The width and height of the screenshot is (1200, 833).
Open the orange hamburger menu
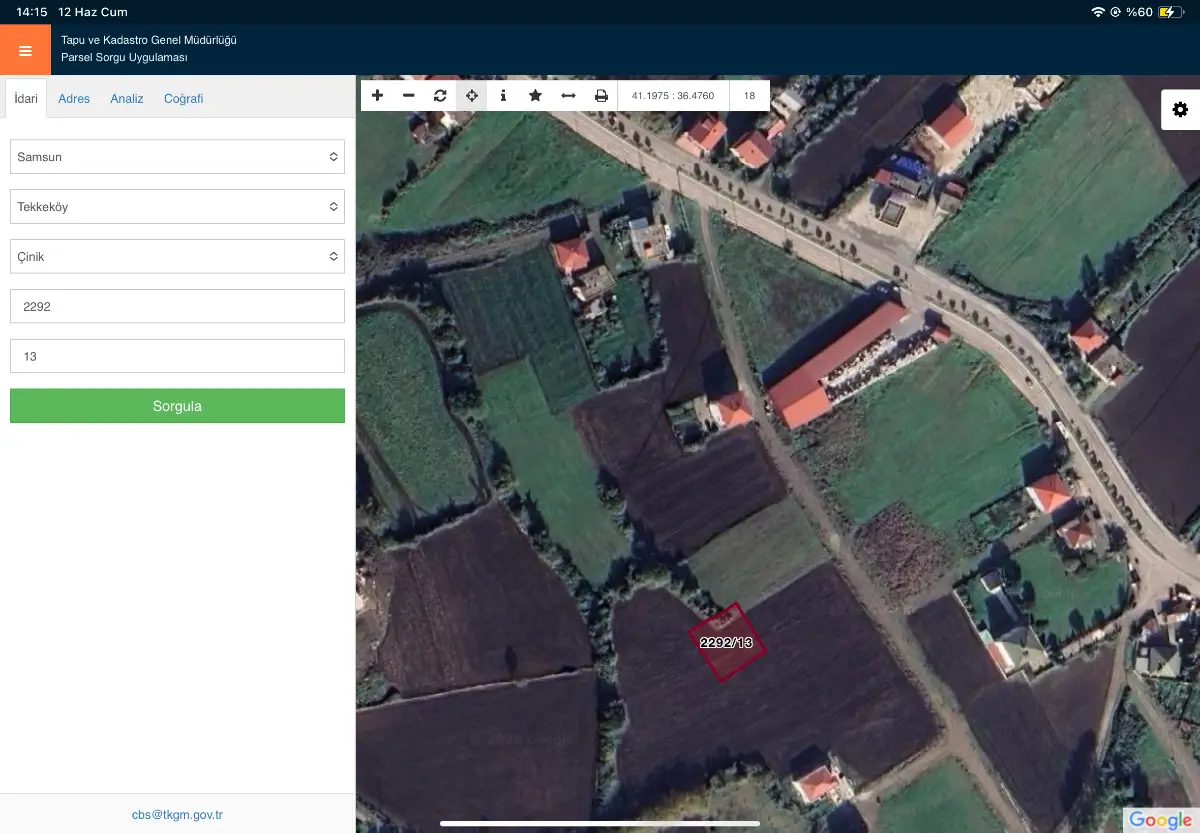pos(25,50)
